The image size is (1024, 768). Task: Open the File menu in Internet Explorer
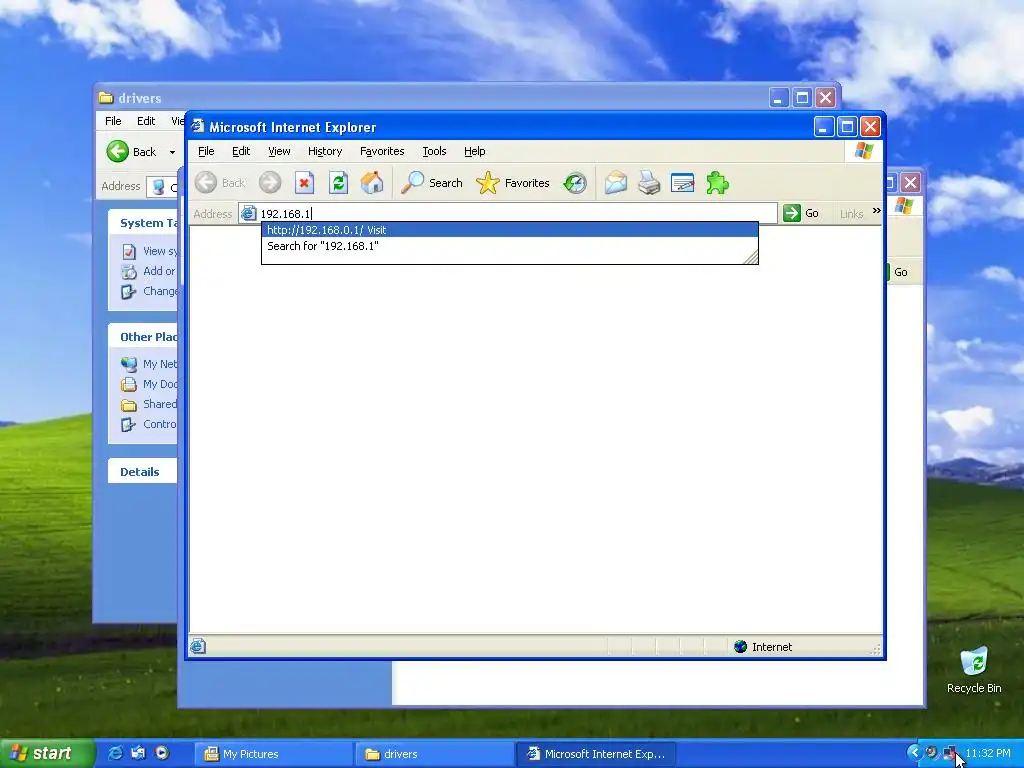(206, 151)
